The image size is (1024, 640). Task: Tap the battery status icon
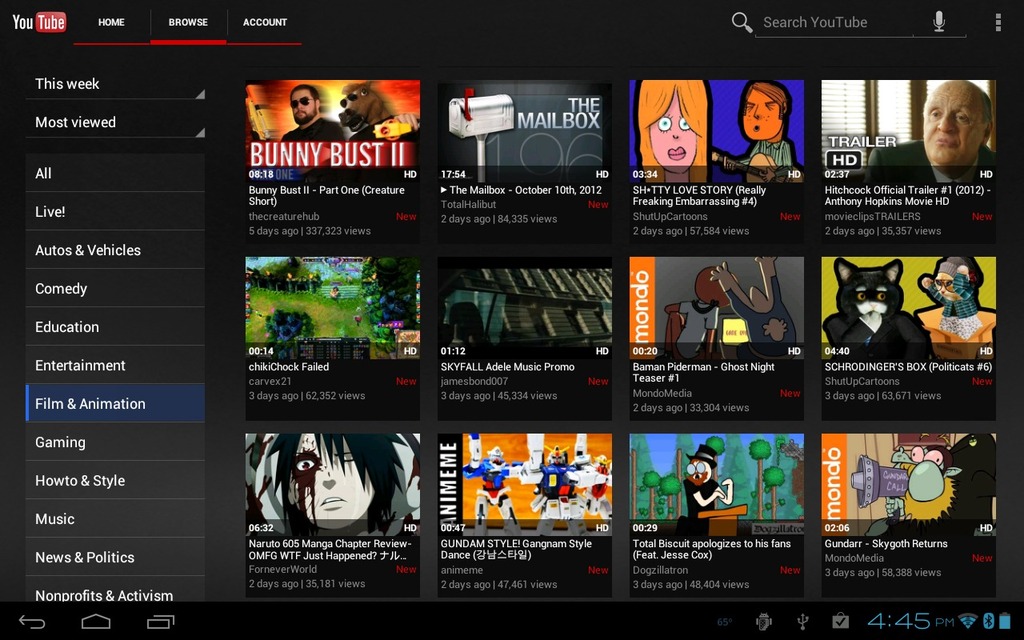[1004, 620]
